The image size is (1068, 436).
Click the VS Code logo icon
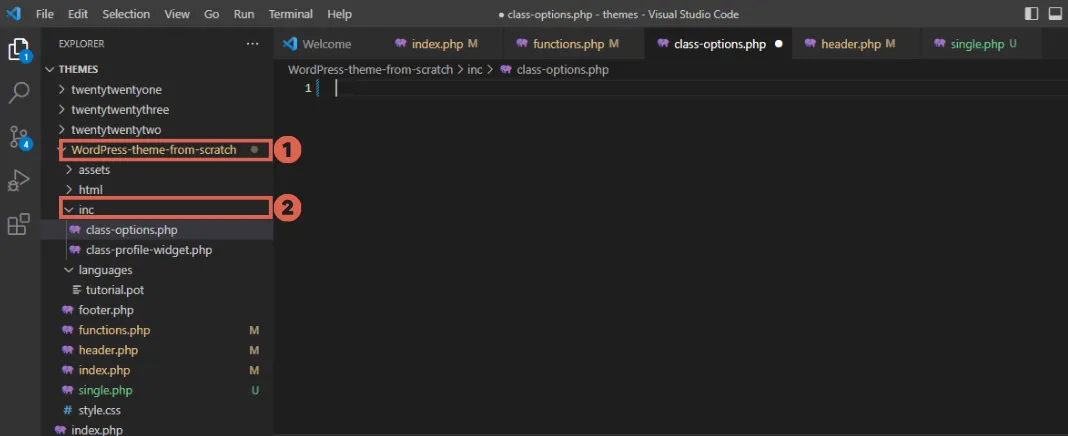coord(14,14)
